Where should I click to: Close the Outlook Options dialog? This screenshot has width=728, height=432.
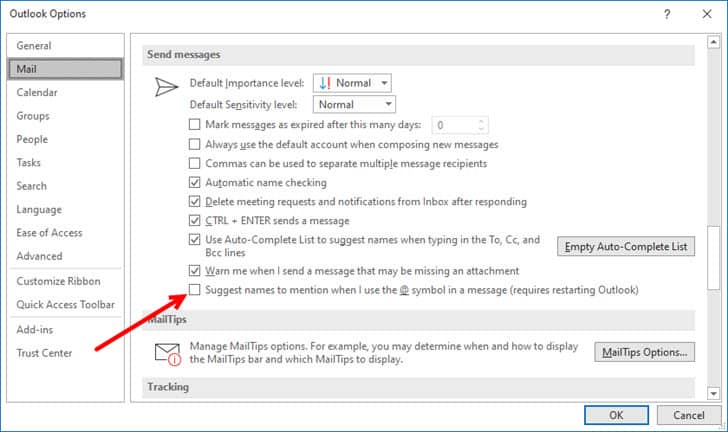tap(707, 14)
